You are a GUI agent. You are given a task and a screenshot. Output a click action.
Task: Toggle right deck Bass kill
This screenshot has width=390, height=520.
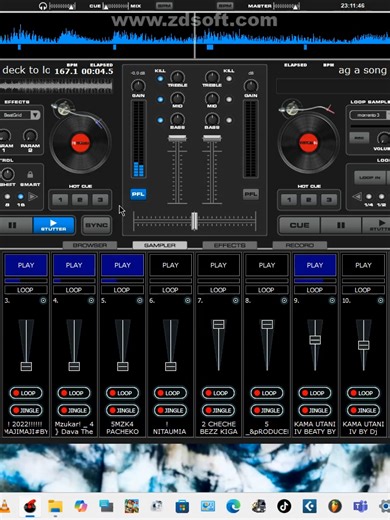[229, 120]
